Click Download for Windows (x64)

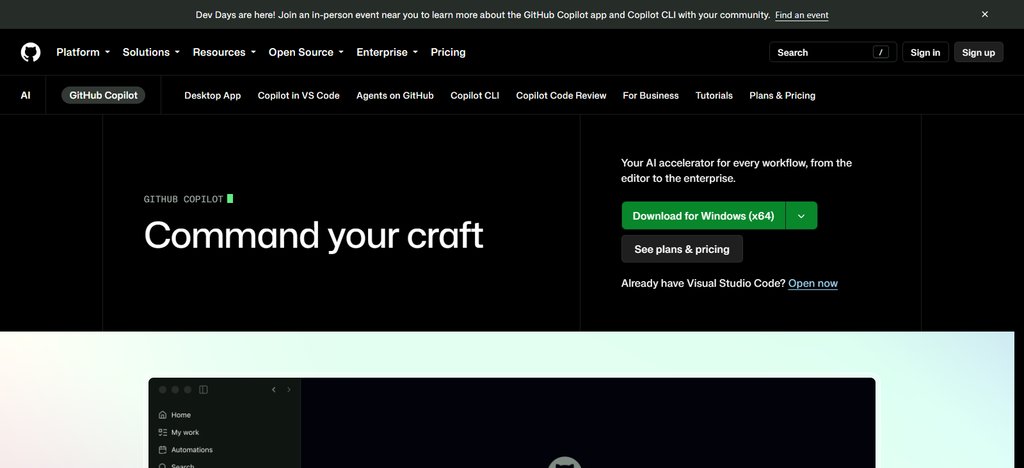(703, 216)
